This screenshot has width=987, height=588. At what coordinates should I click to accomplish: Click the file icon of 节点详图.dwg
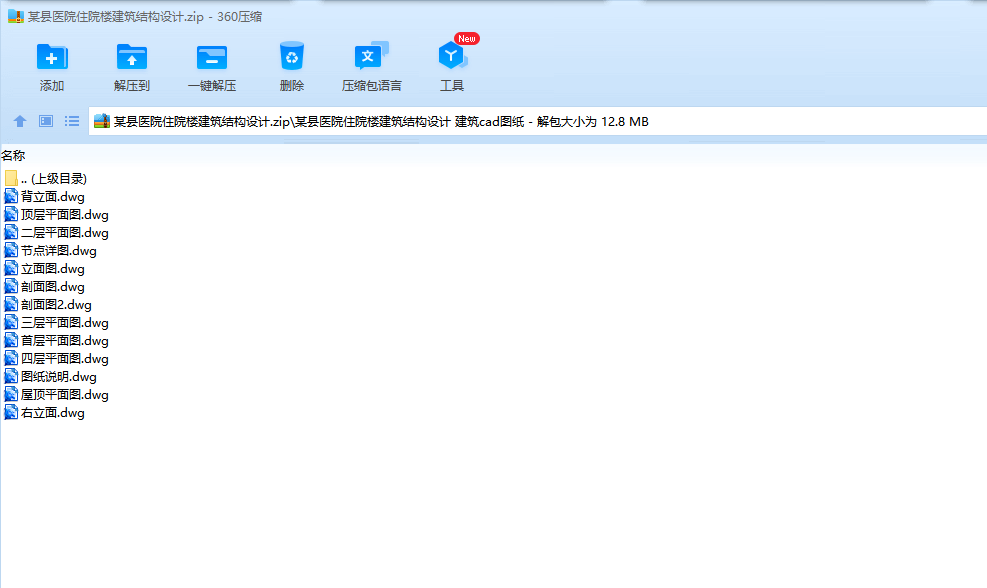(x=11, y=251)
